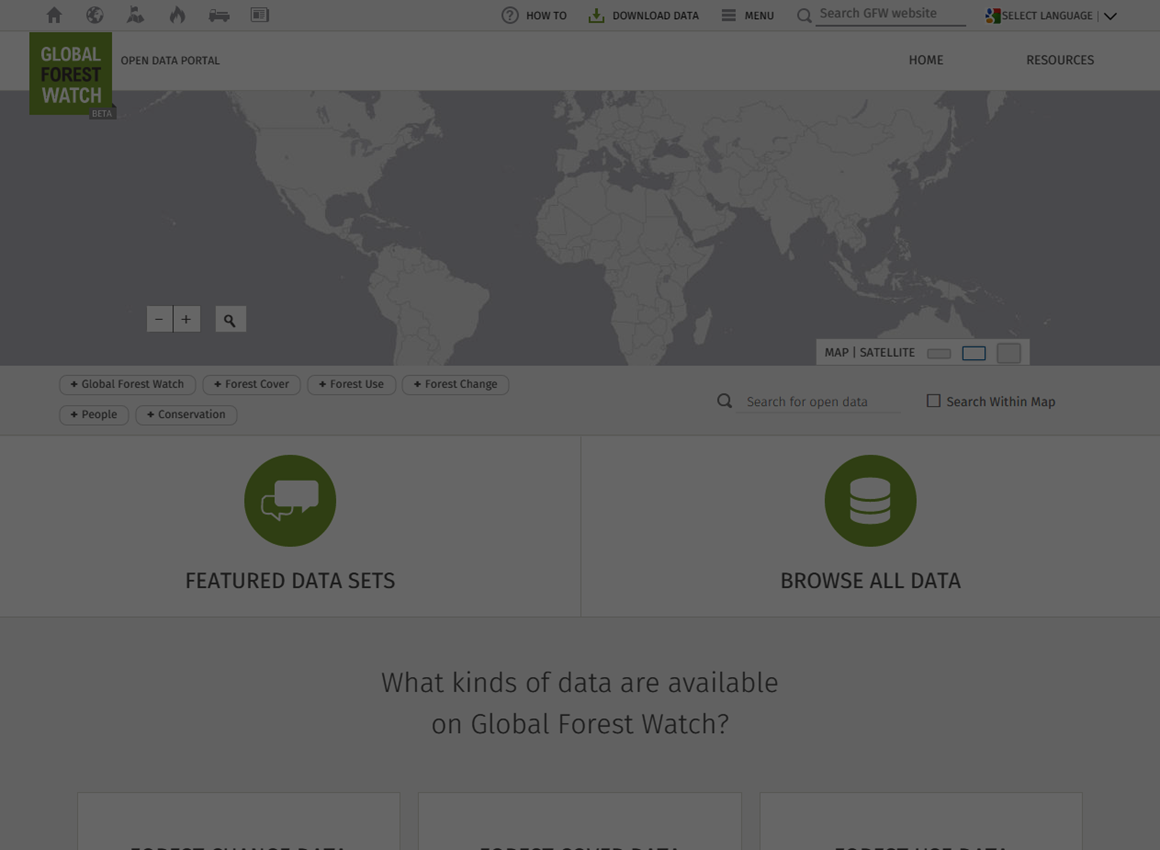Open the fires flame icon
The image size is (1160, 850).
177,15
